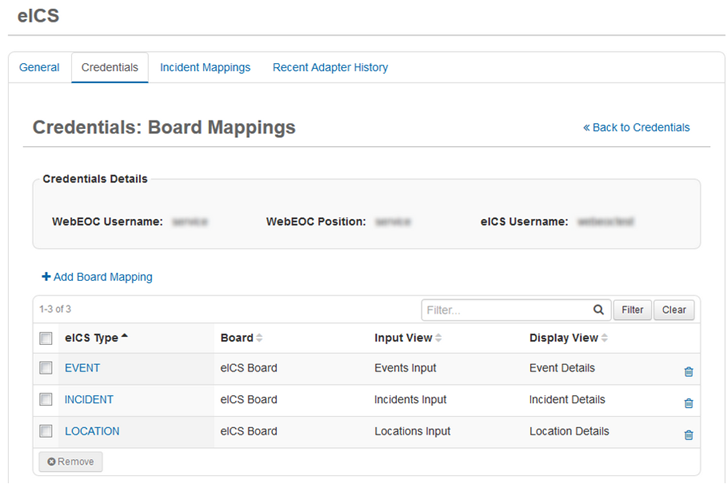Click into the Filter text field
The height and width of the screenshot is (492, 727).
[505, 310]
